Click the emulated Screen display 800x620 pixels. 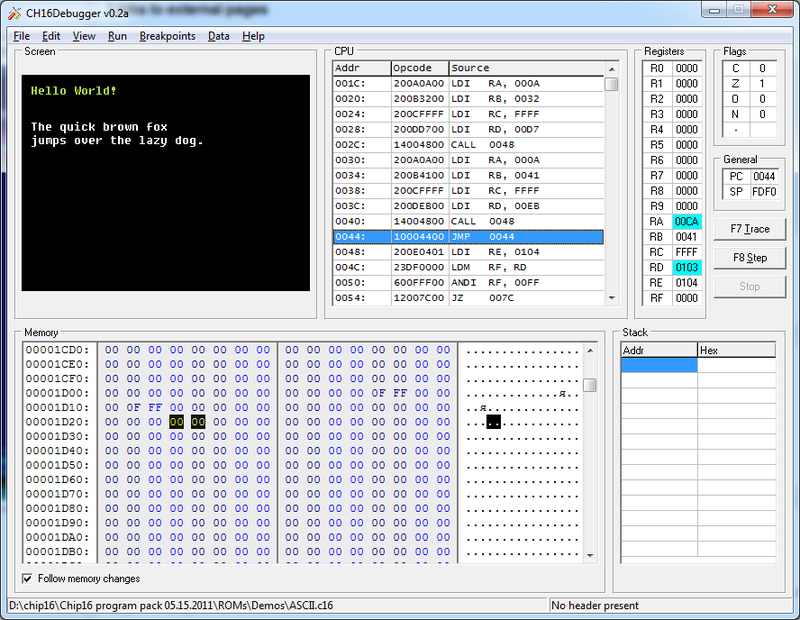pyautogui.click(x=166, y=183)
